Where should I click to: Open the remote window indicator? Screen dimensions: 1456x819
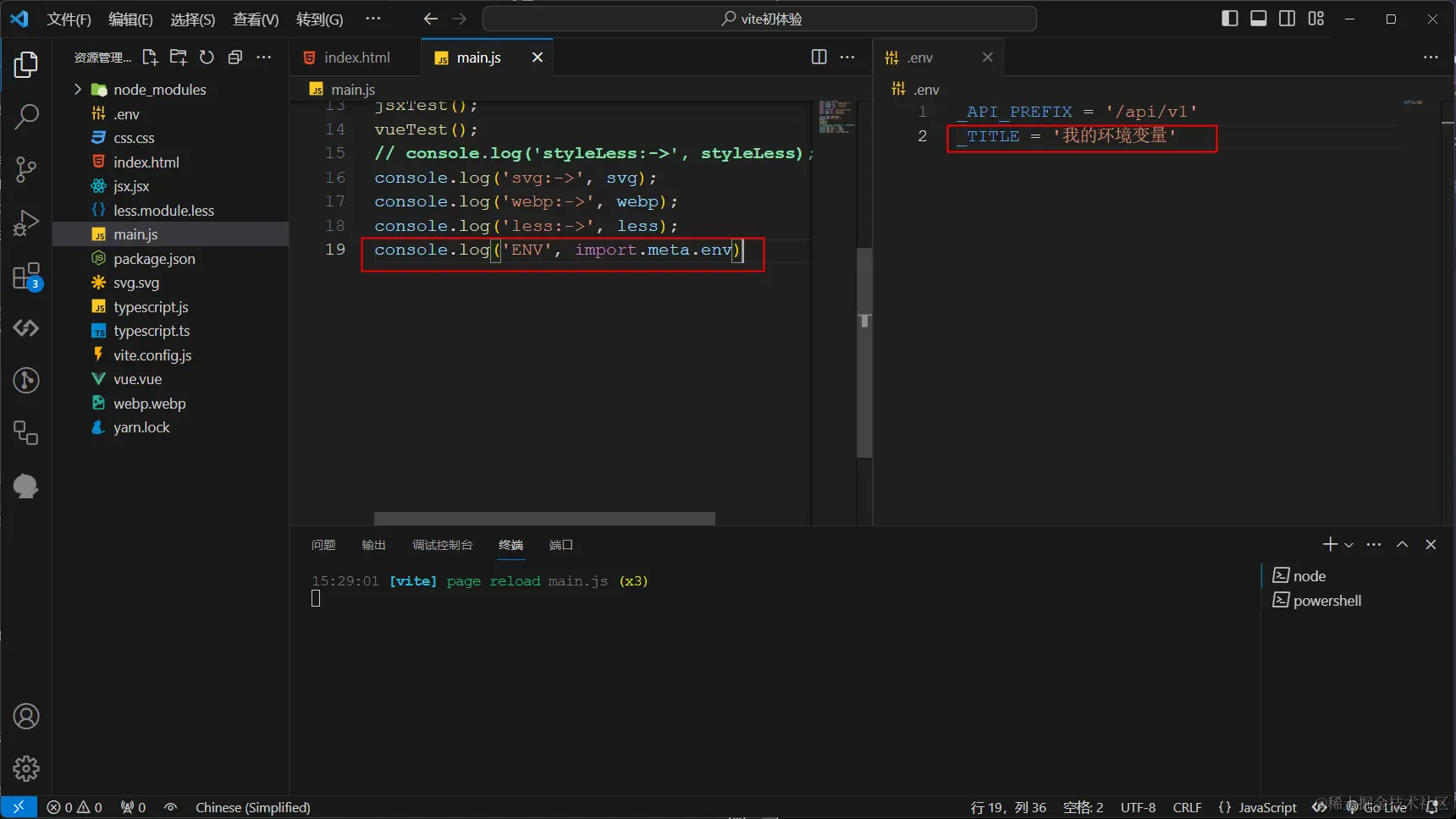(19, 807)
